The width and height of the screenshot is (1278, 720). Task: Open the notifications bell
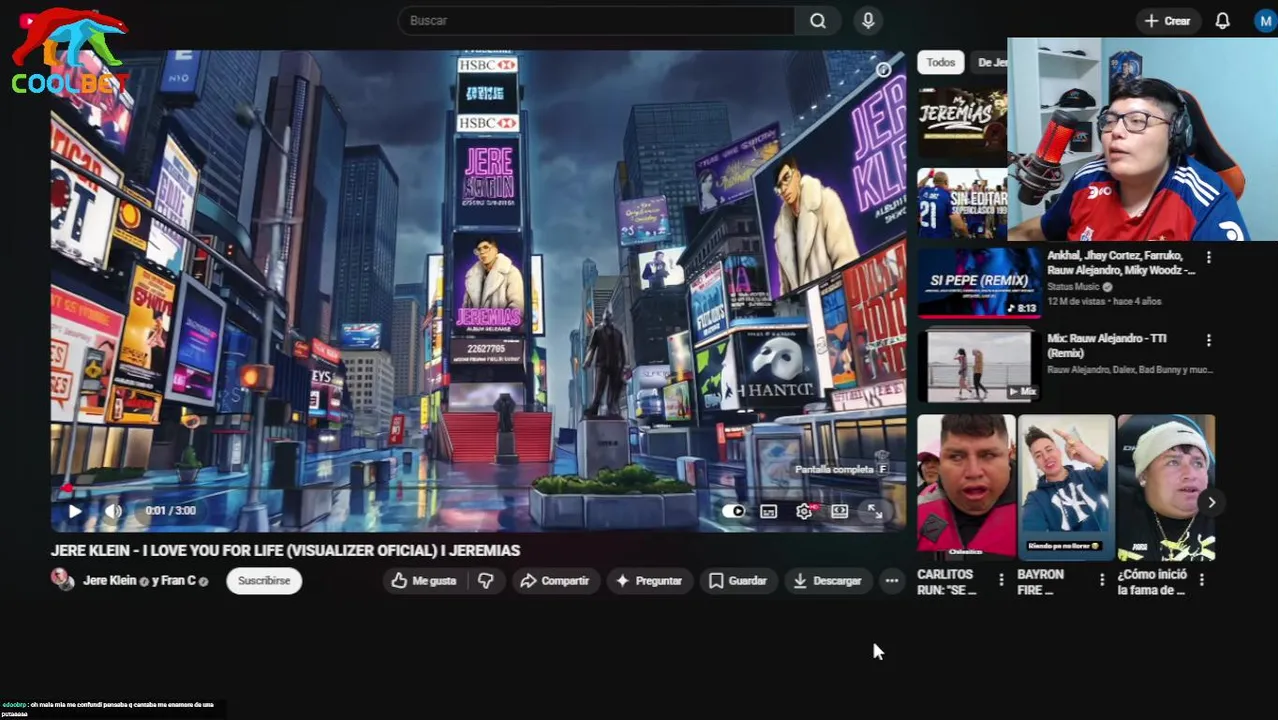(1222, 21)
